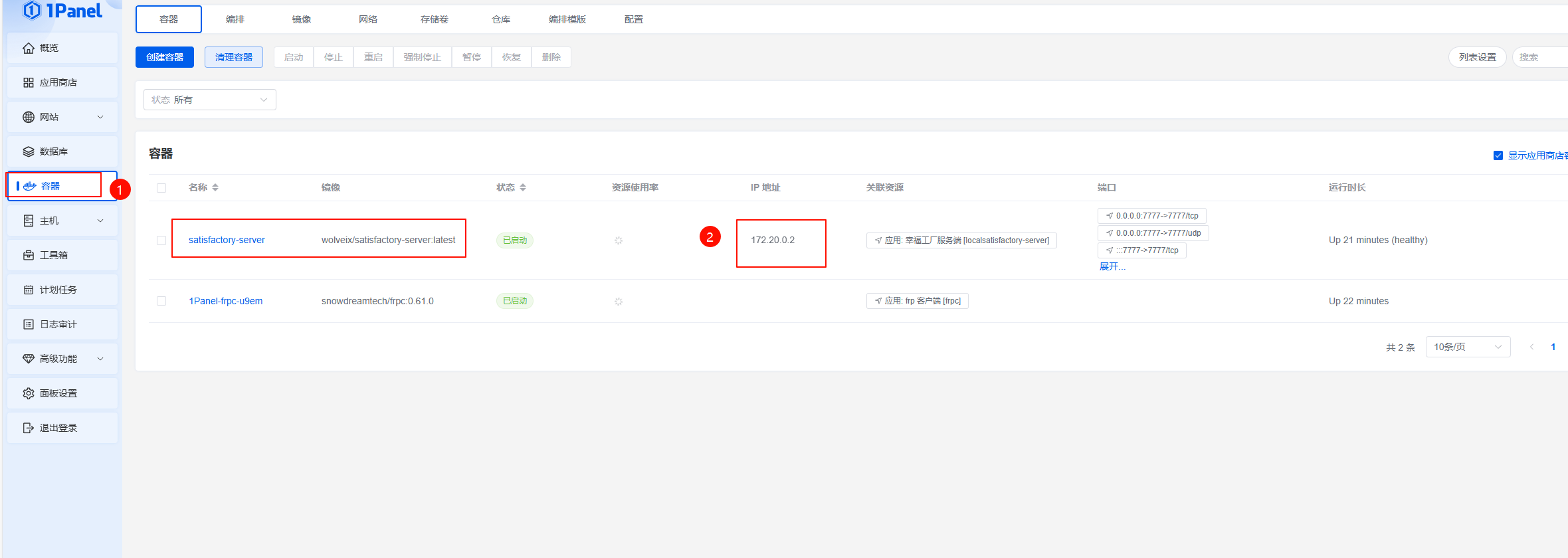The height and width of the screenshot is (558, 1568).
Task: Click the 启动 button
Action: coord(294,57)
